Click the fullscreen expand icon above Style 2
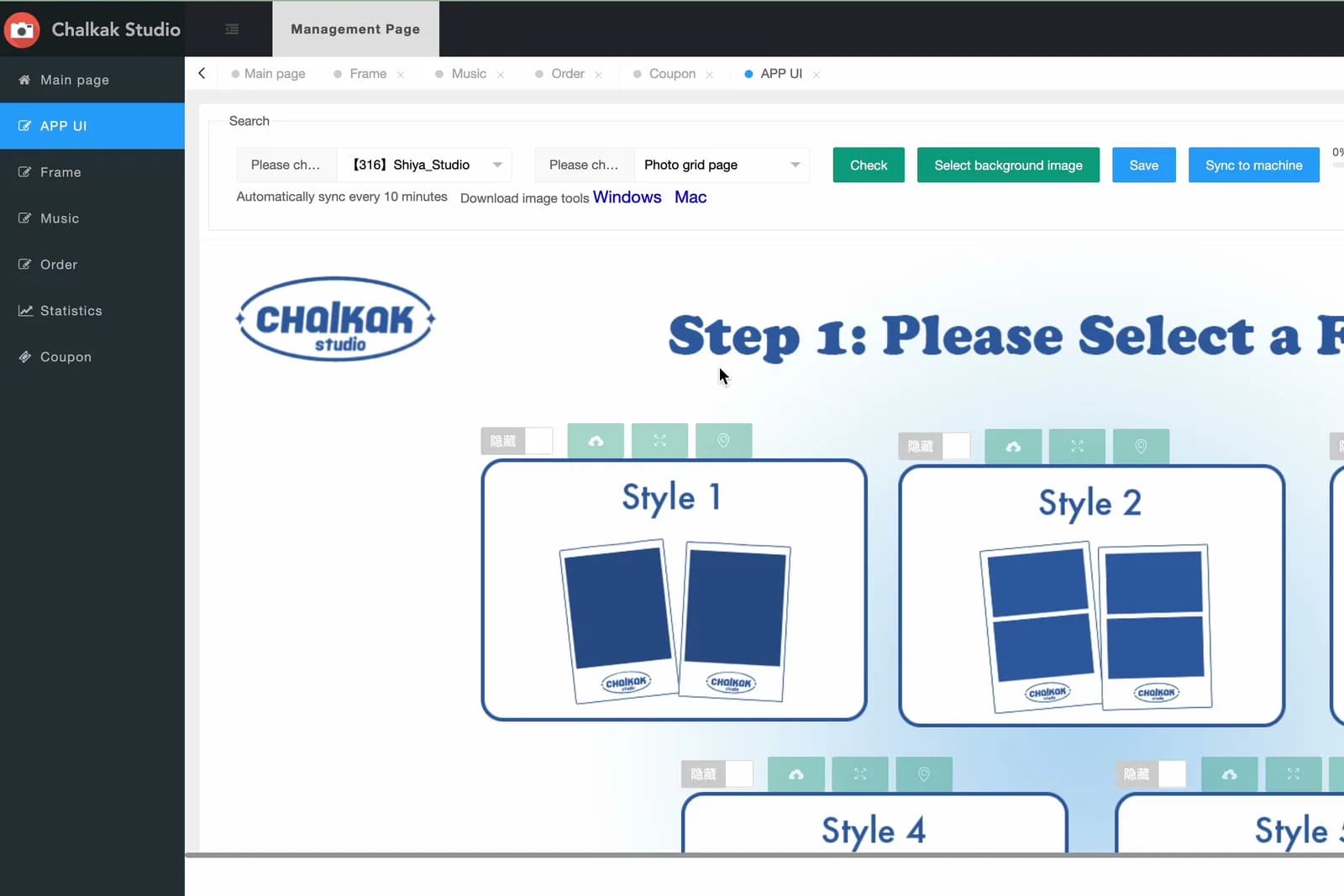Viewport: 1344px width, 896px height. 1077,446
